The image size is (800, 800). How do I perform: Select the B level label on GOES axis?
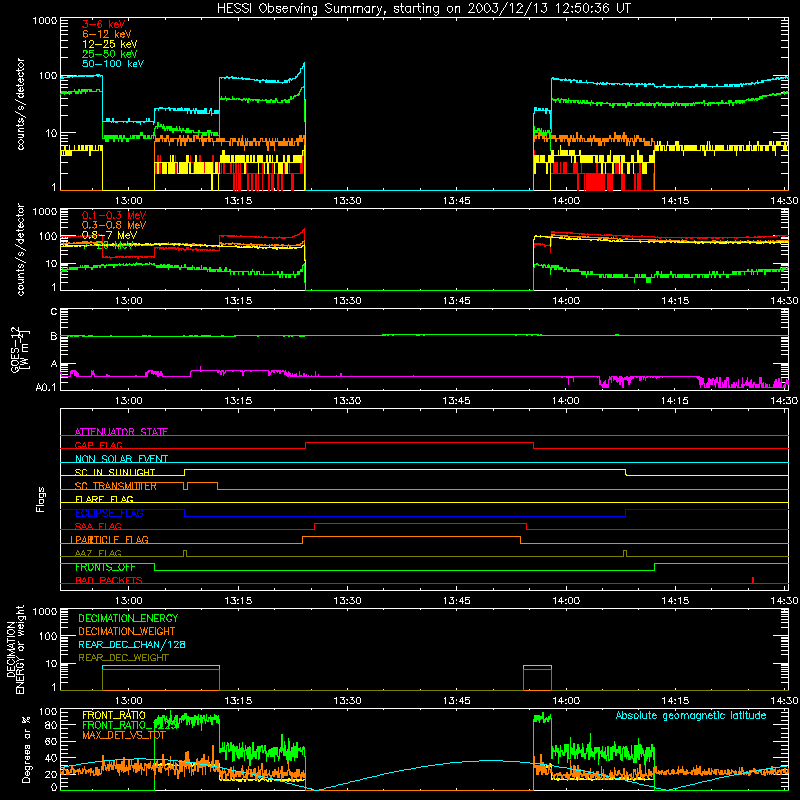(x=54, y=336)
